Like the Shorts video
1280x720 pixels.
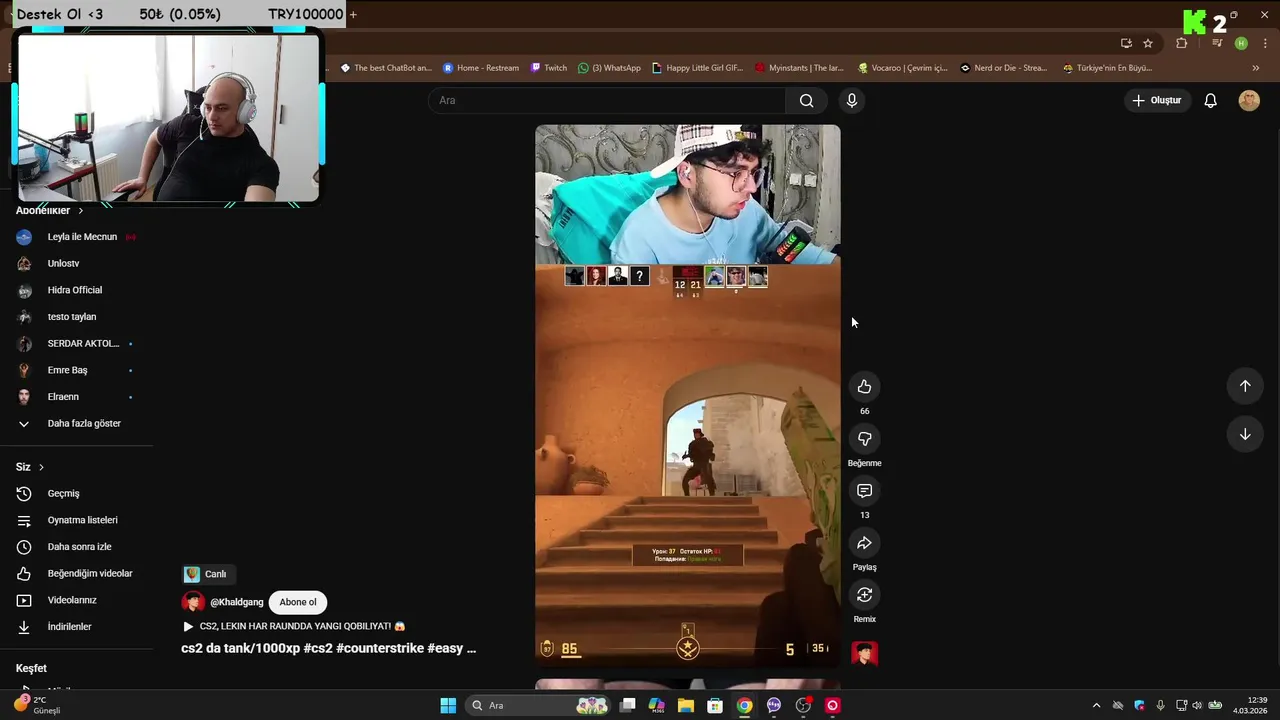click(x=864, y=387)
